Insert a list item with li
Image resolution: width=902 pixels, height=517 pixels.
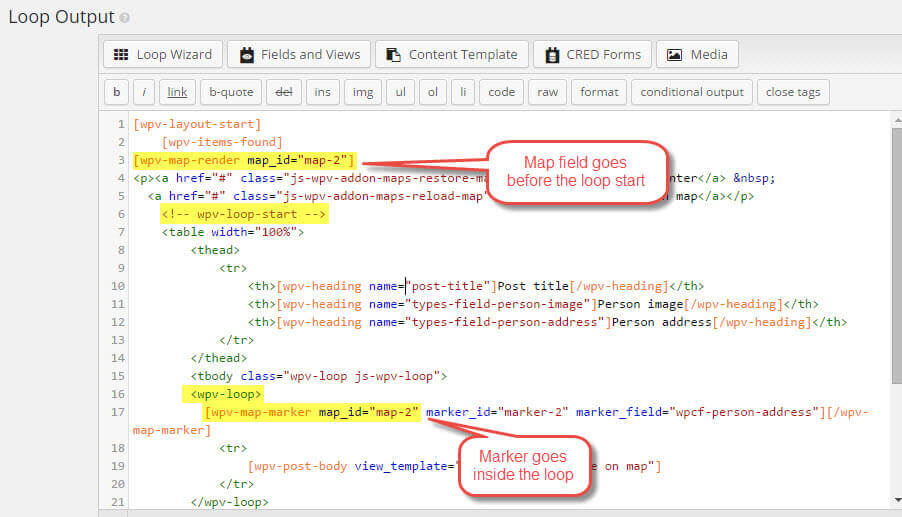click(x=463, y=92)
